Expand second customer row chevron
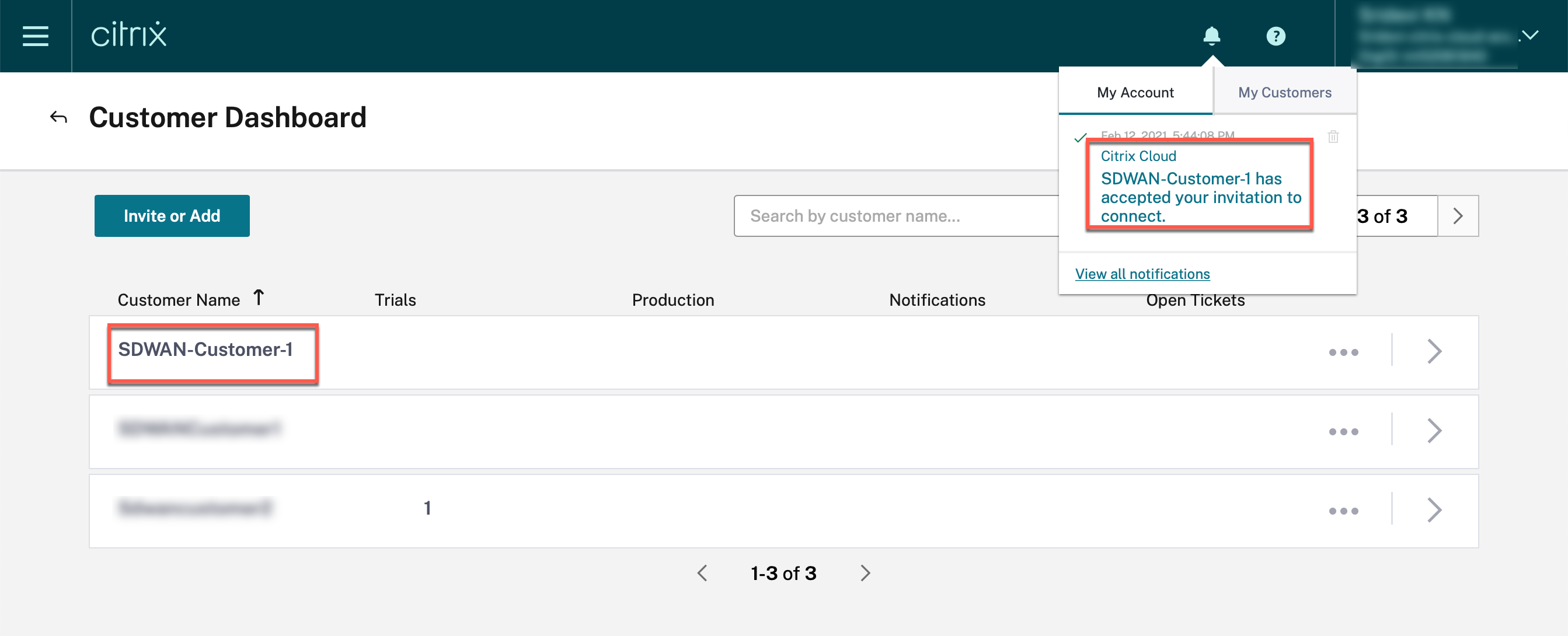This screenshot has width=1568, height=636. point(1434,430)
